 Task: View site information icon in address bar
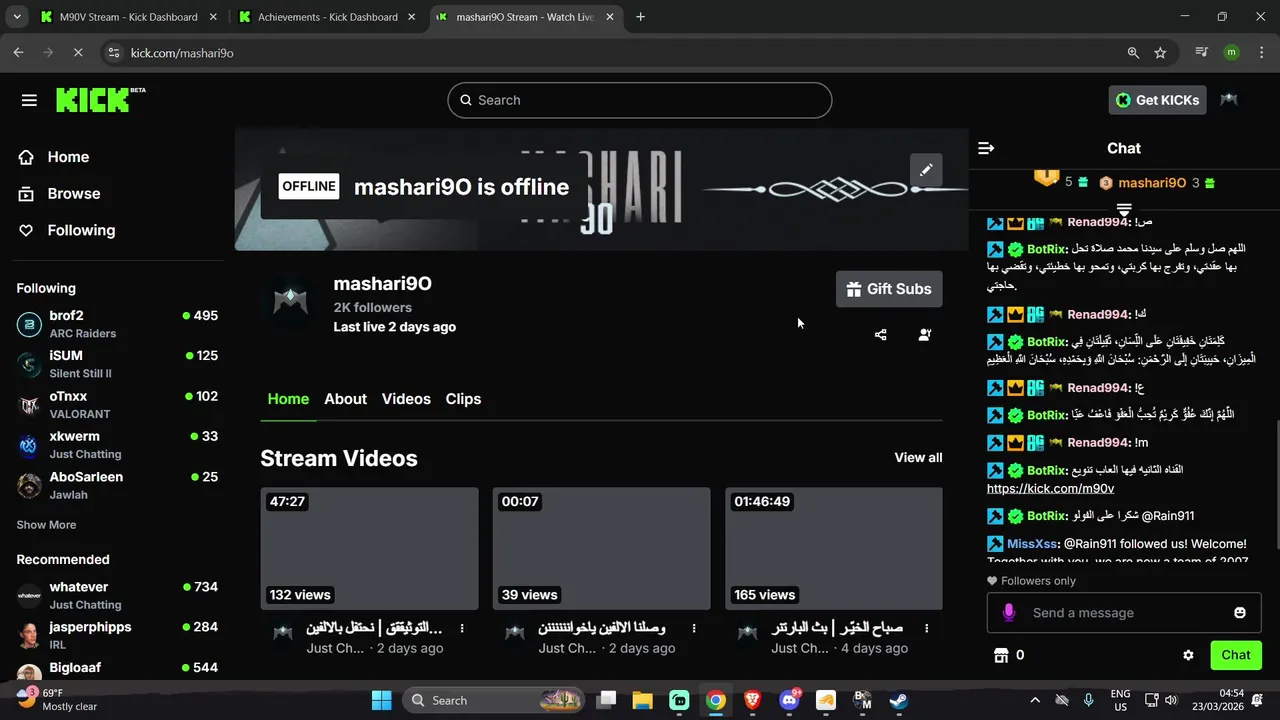[x=113, y=52]
